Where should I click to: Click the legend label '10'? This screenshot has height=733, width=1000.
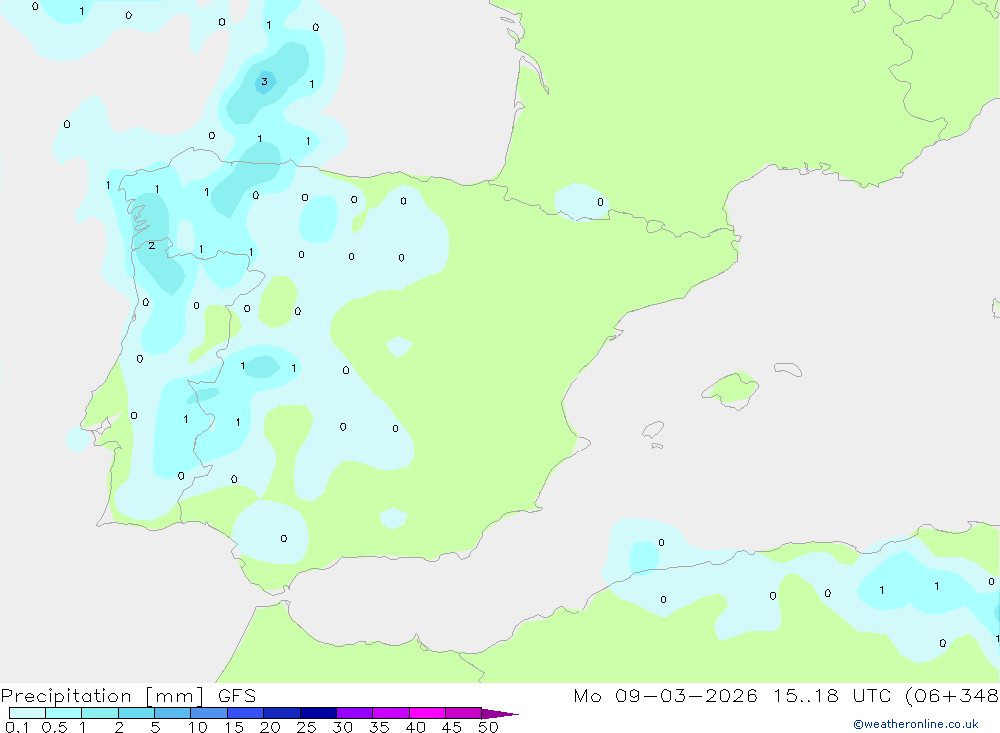(198, 727)
